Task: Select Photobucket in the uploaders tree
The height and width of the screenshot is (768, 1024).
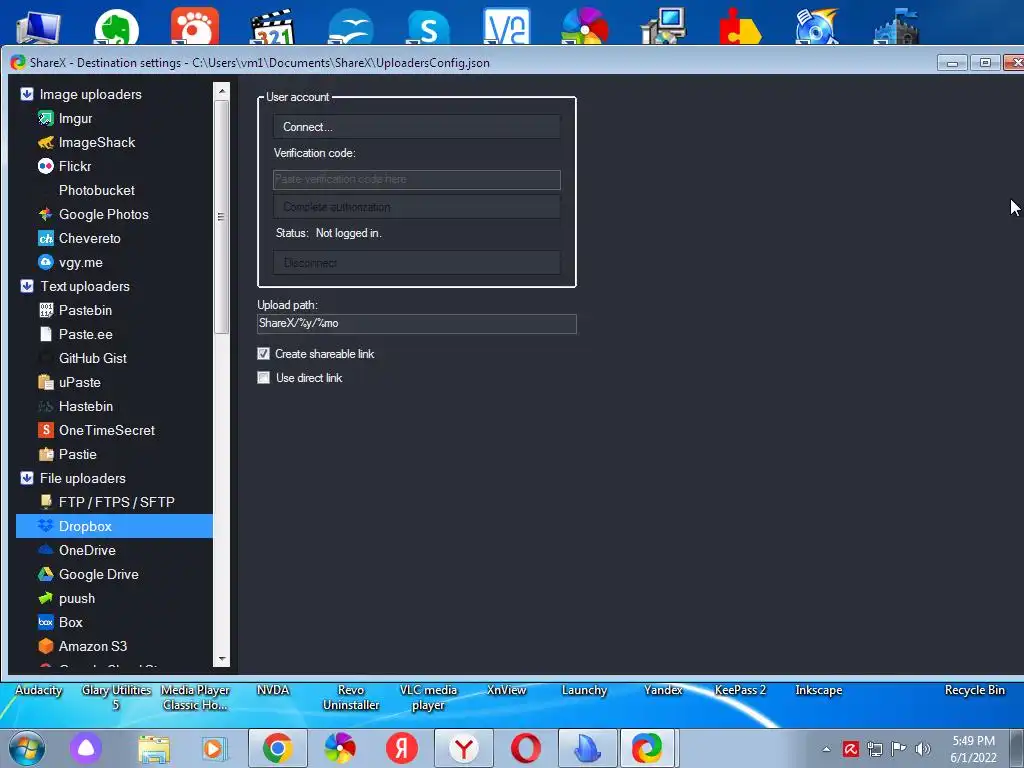Action: (97, 190)
